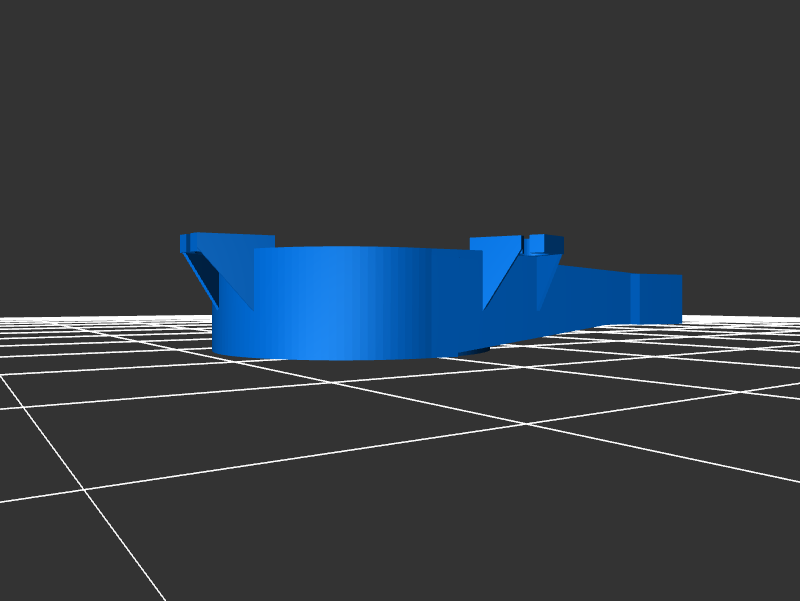Click the grid horizon at the far left edge
Screen dimensions: 800x601
pos(10,318)
